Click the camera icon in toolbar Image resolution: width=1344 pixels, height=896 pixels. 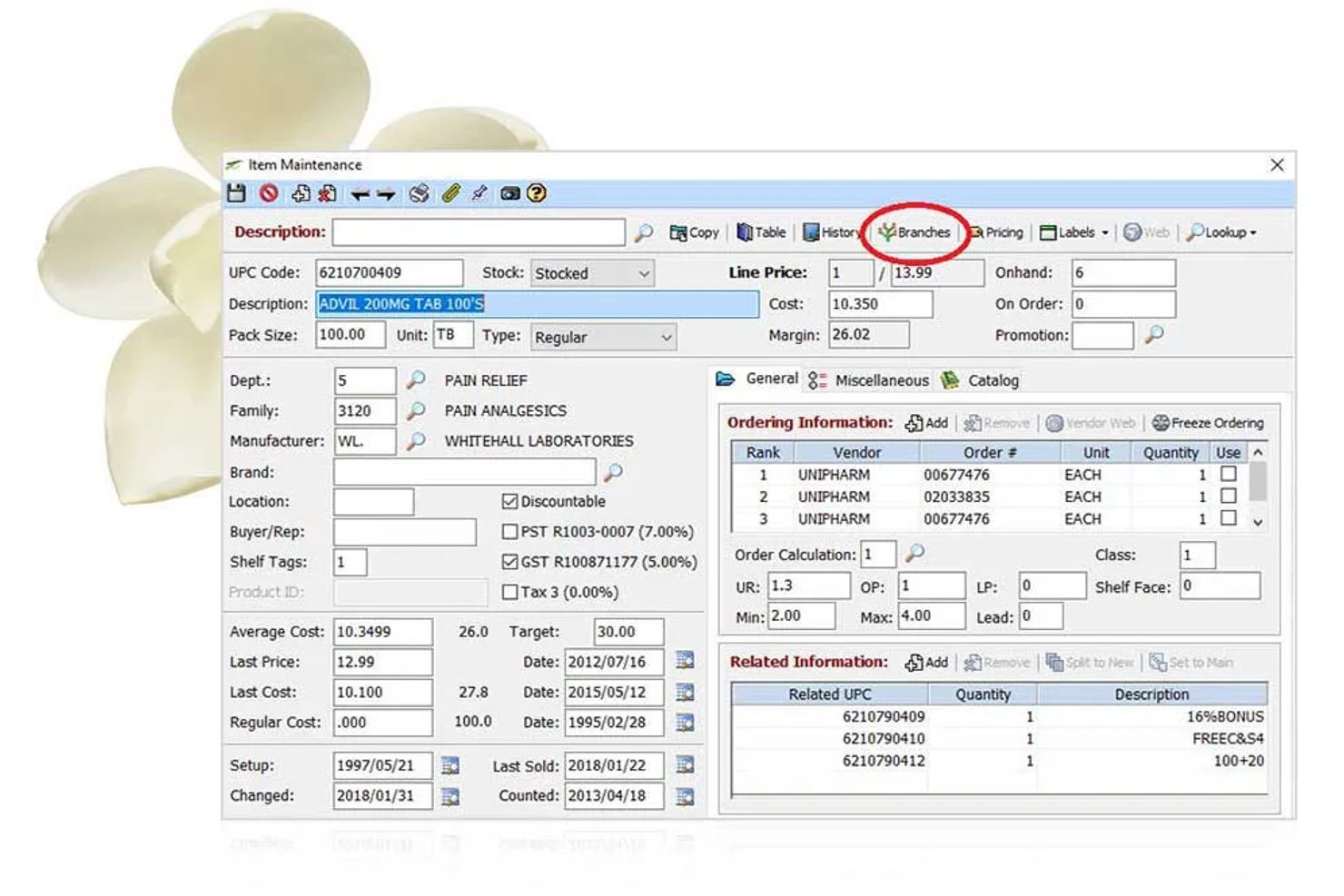click(x=510, y=193)
